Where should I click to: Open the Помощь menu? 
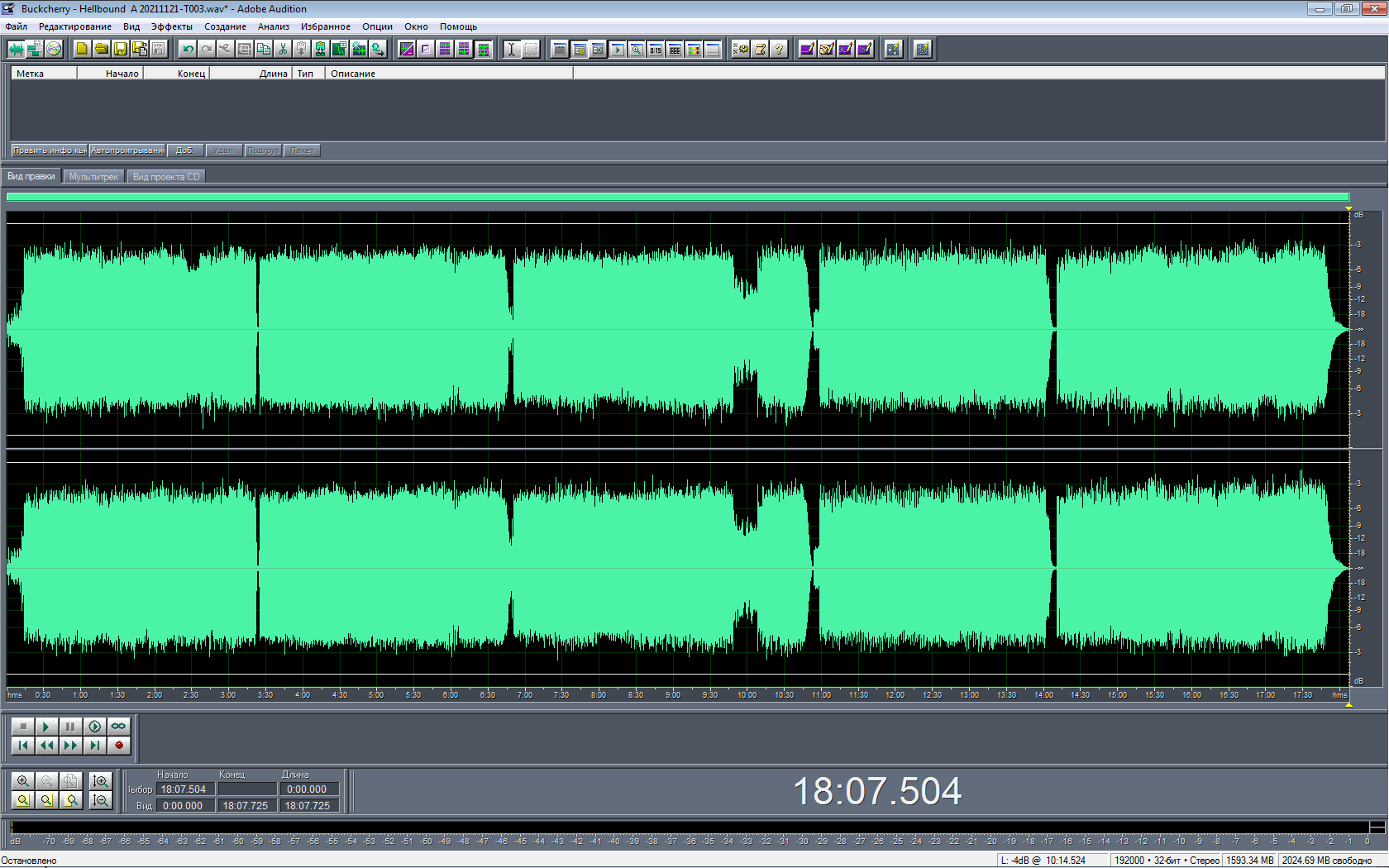[459, 26]
